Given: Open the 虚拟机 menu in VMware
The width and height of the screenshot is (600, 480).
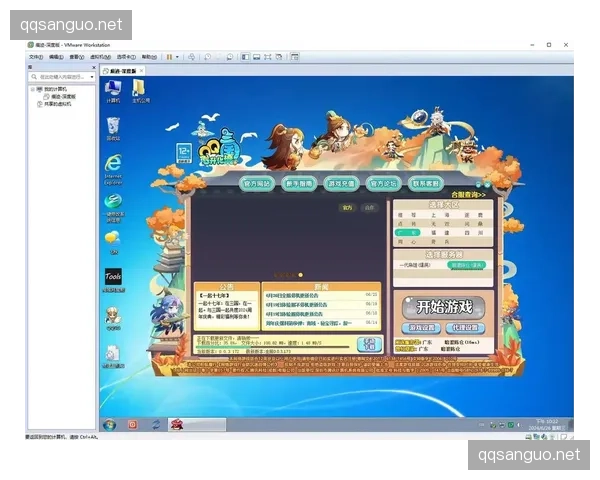Looking at the screenshot, I should (x=100, y=57).
